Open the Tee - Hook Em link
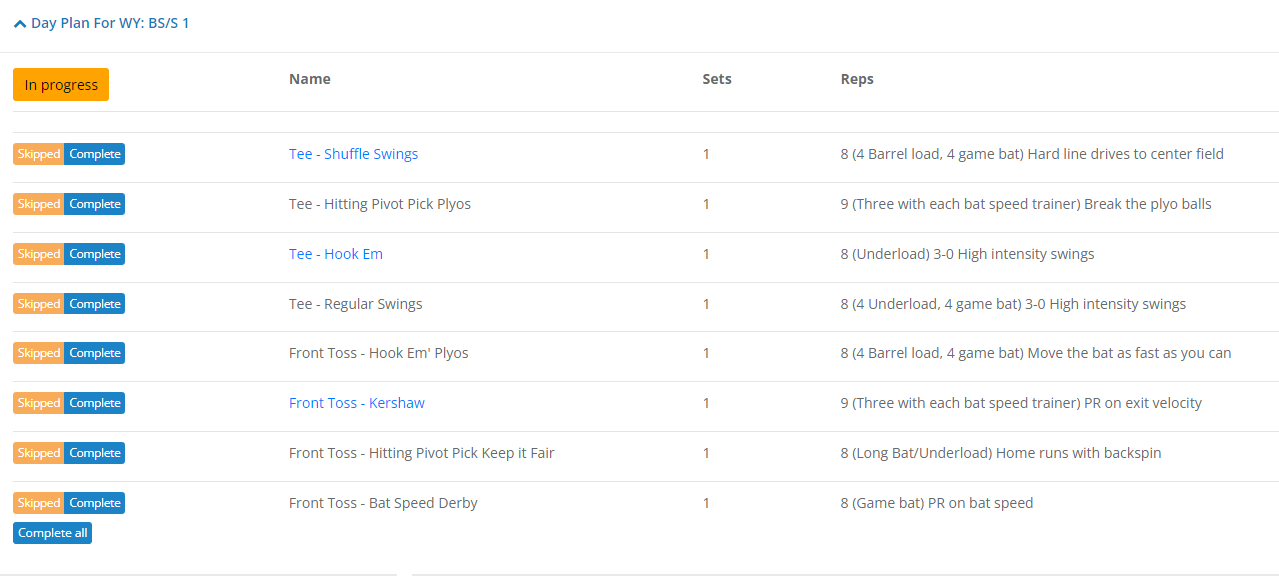This screenshot has height=587, width=1279. [335, 254]
